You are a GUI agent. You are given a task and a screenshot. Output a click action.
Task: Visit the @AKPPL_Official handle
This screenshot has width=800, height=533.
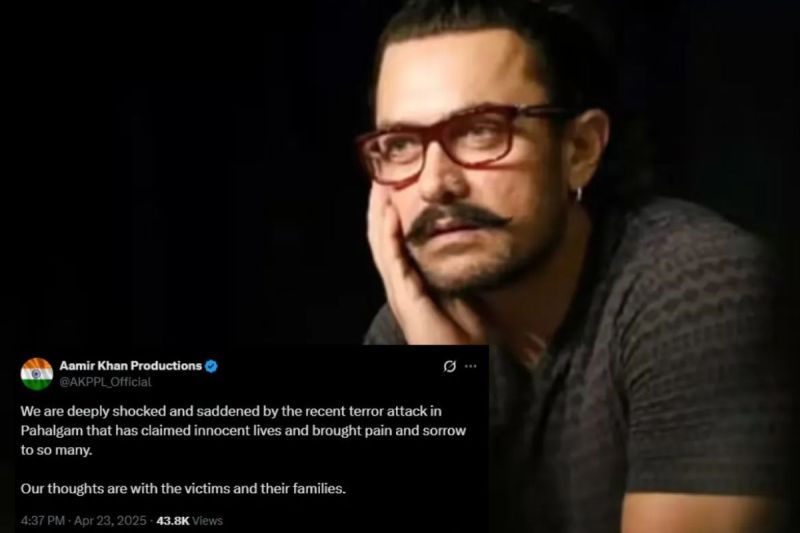pyautogui.click(x=106, y=382)
